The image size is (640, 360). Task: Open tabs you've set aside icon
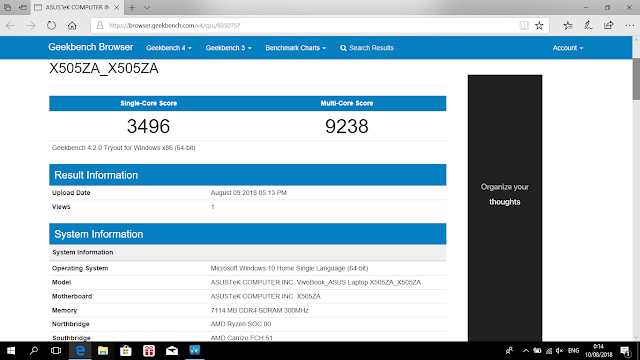click(x=7, y=7)
